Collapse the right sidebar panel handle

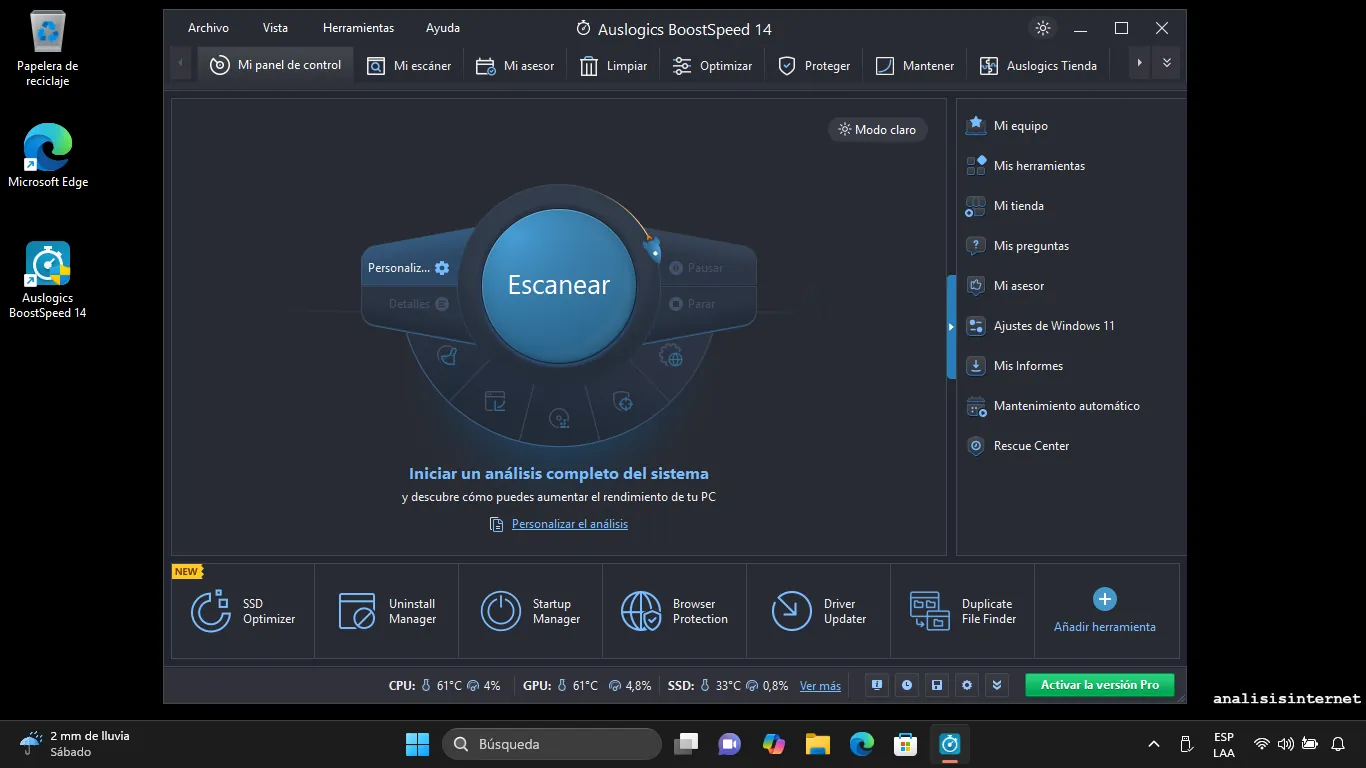pyautogui.click(x=951, y=327)
